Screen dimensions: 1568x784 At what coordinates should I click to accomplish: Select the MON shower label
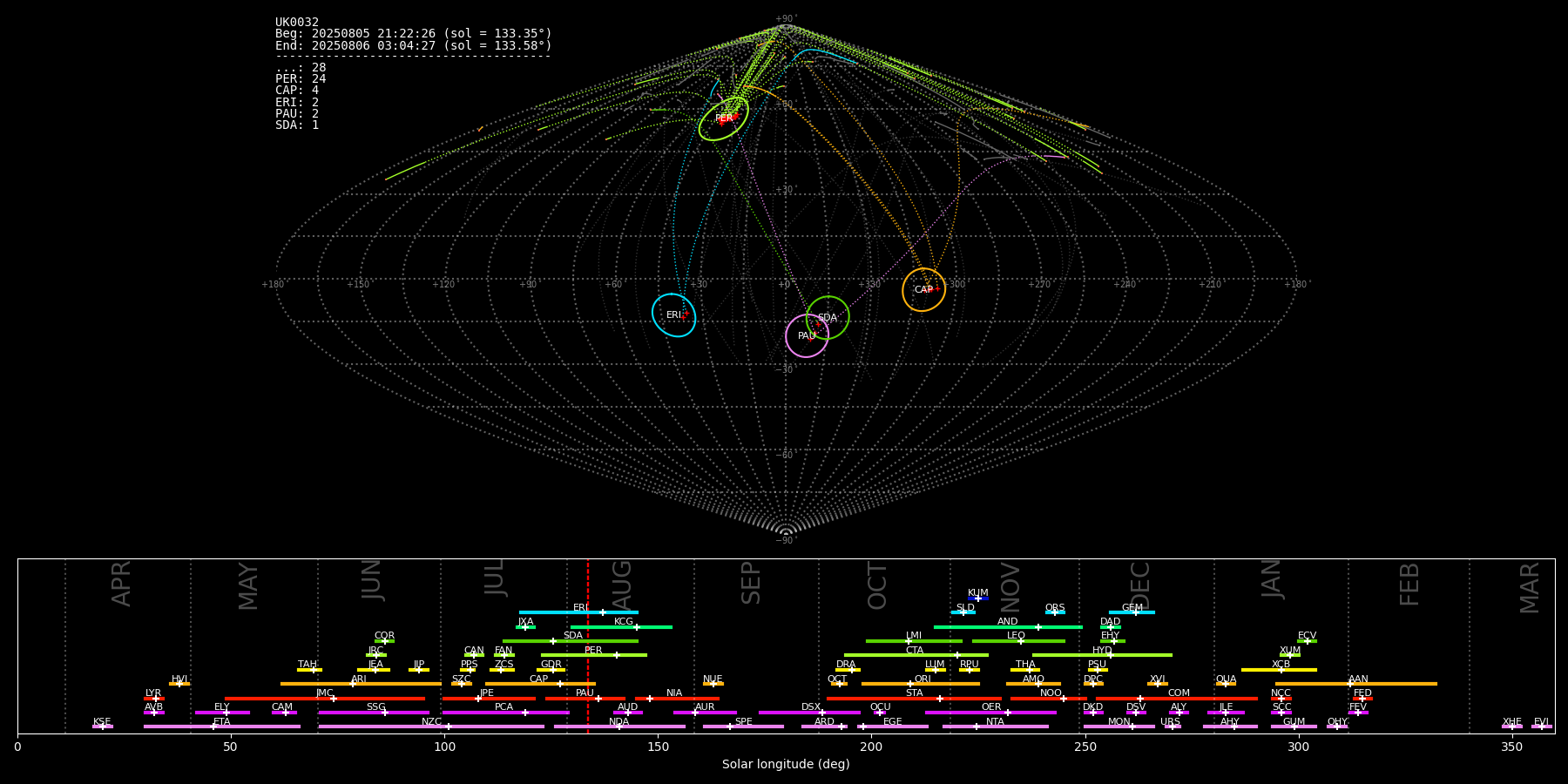[x=1119, y=722]
